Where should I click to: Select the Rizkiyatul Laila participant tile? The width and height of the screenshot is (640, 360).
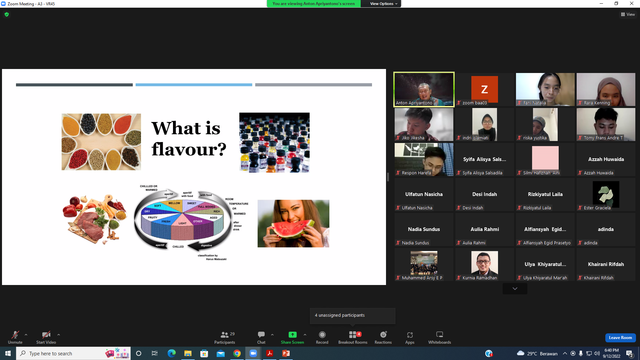coord(545,195)
